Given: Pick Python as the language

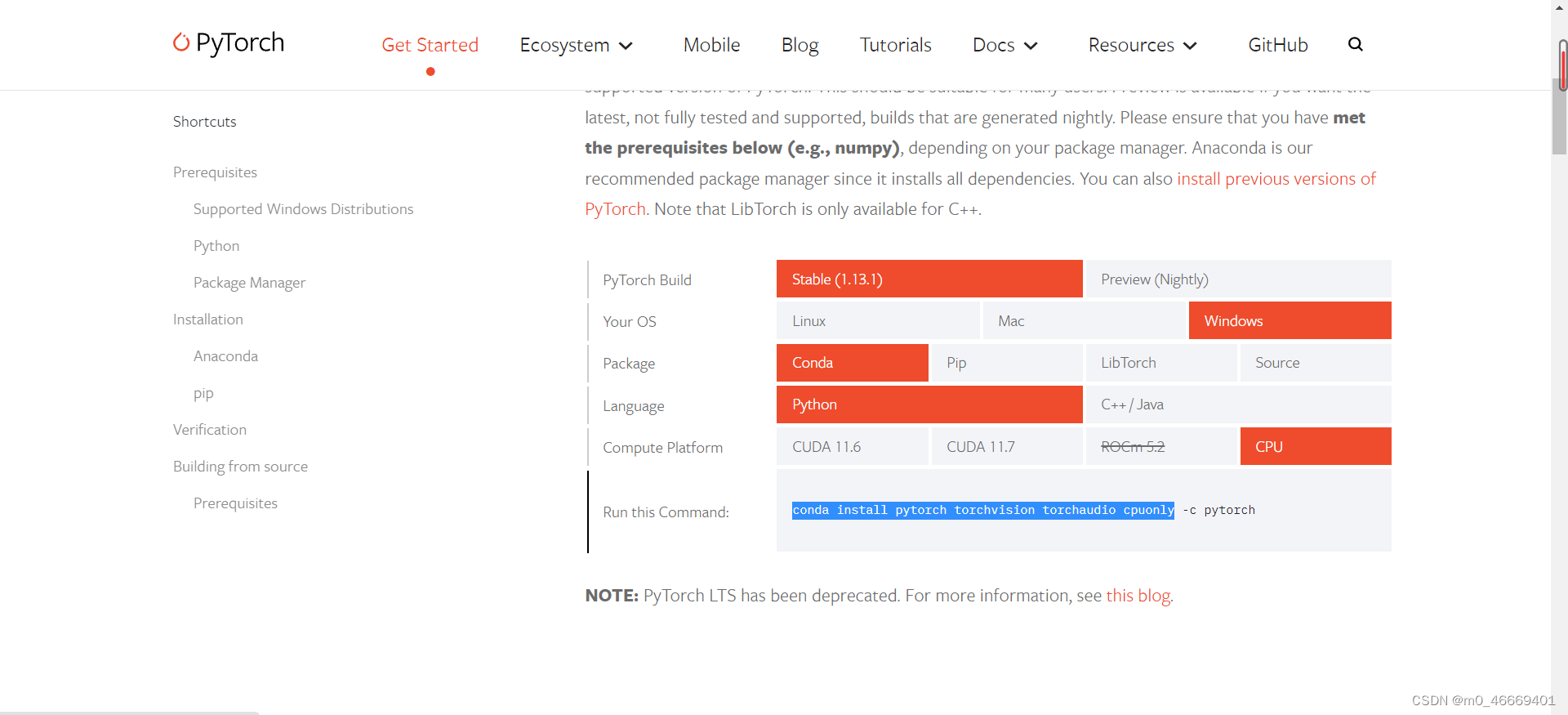Looking at the screenshot, I should click(x=929, y=404).
